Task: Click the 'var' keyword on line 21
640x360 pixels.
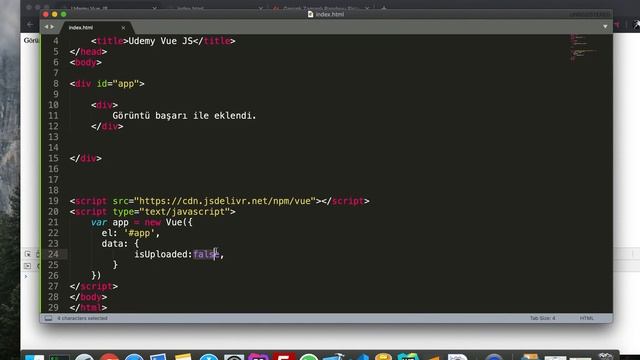Action: click(x=99, y=222)
